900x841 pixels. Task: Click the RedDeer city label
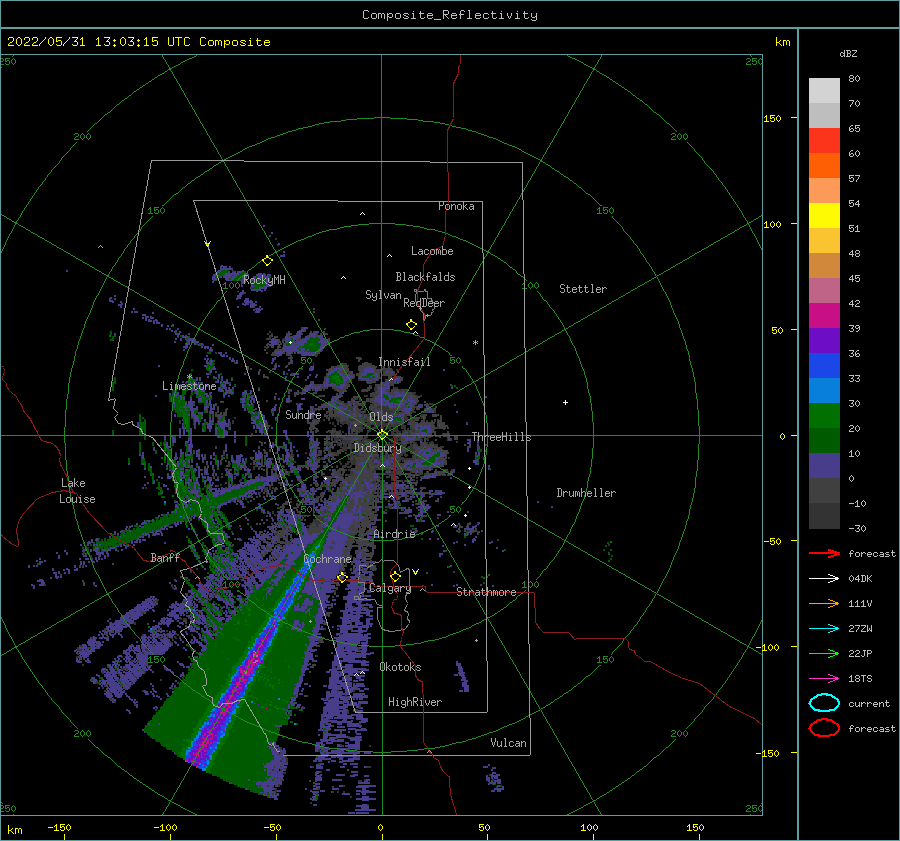click(424, 303)
